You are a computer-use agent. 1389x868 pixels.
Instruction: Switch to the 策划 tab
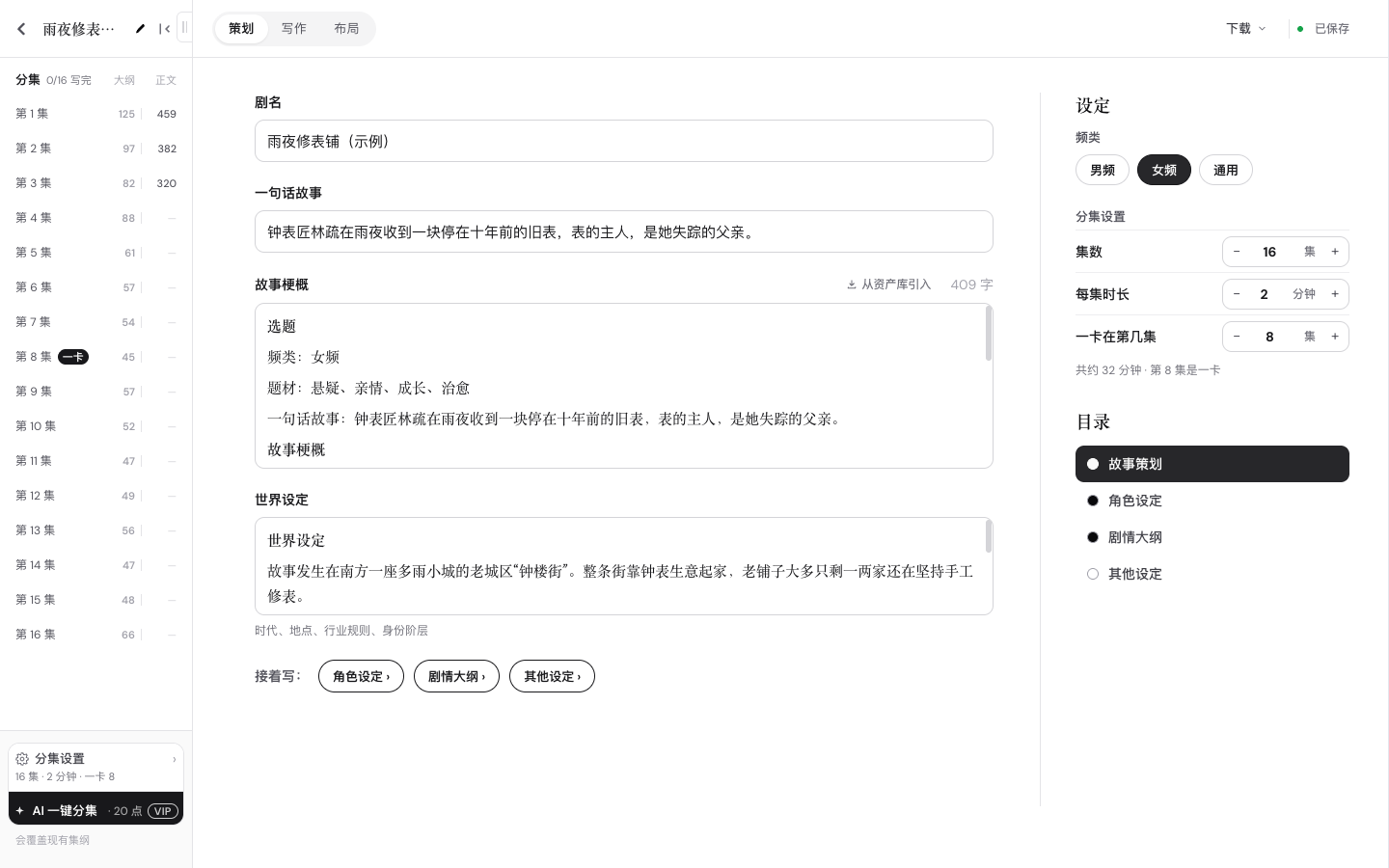[241, 29]
